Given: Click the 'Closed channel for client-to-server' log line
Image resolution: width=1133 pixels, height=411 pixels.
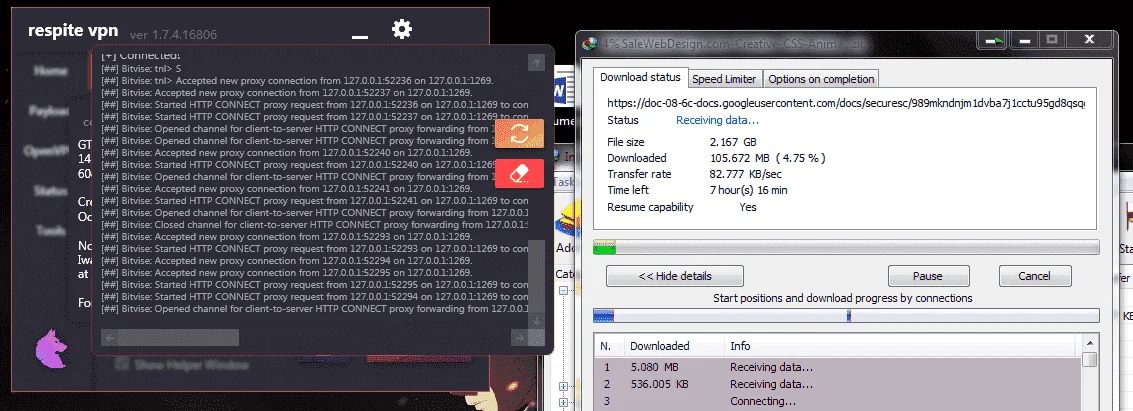Looking at the screenshot, I should (315, 225).
